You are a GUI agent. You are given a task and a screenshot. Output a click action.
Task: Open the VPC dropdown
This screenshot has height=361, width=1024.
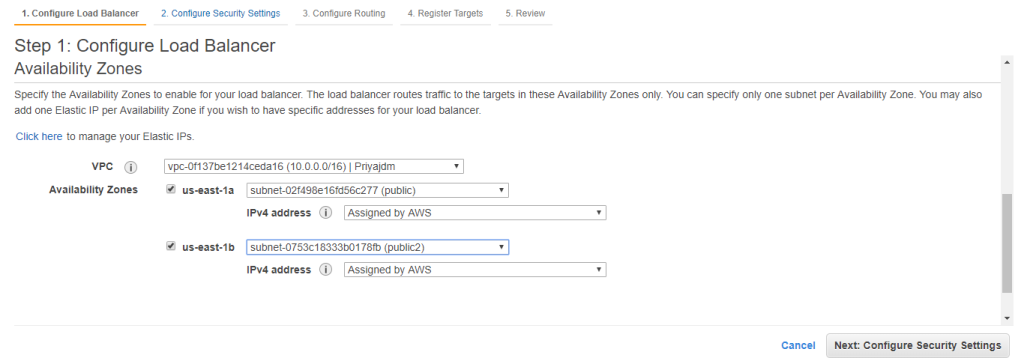pos(314,166)
